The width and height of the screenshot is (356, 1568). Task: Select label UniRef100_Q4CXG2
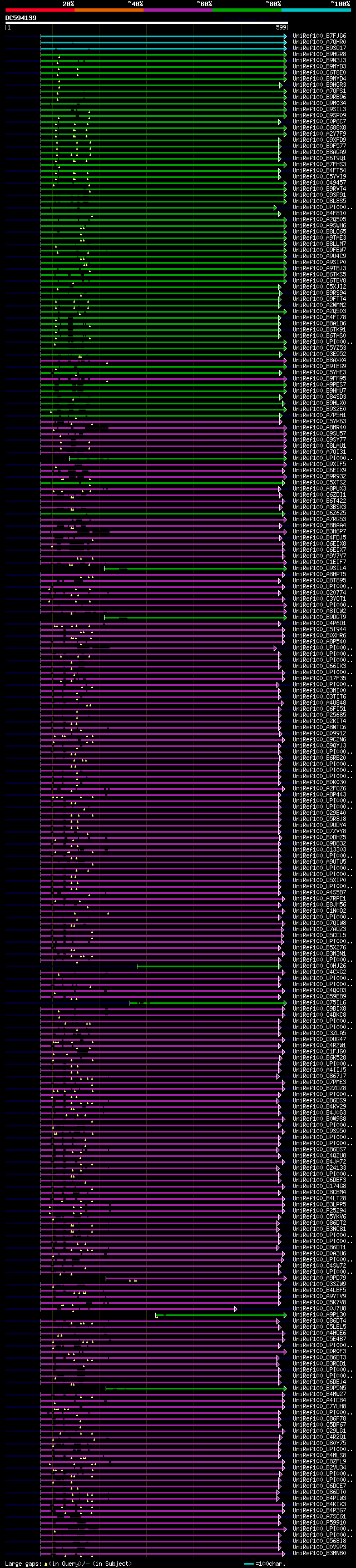point(319,972)
